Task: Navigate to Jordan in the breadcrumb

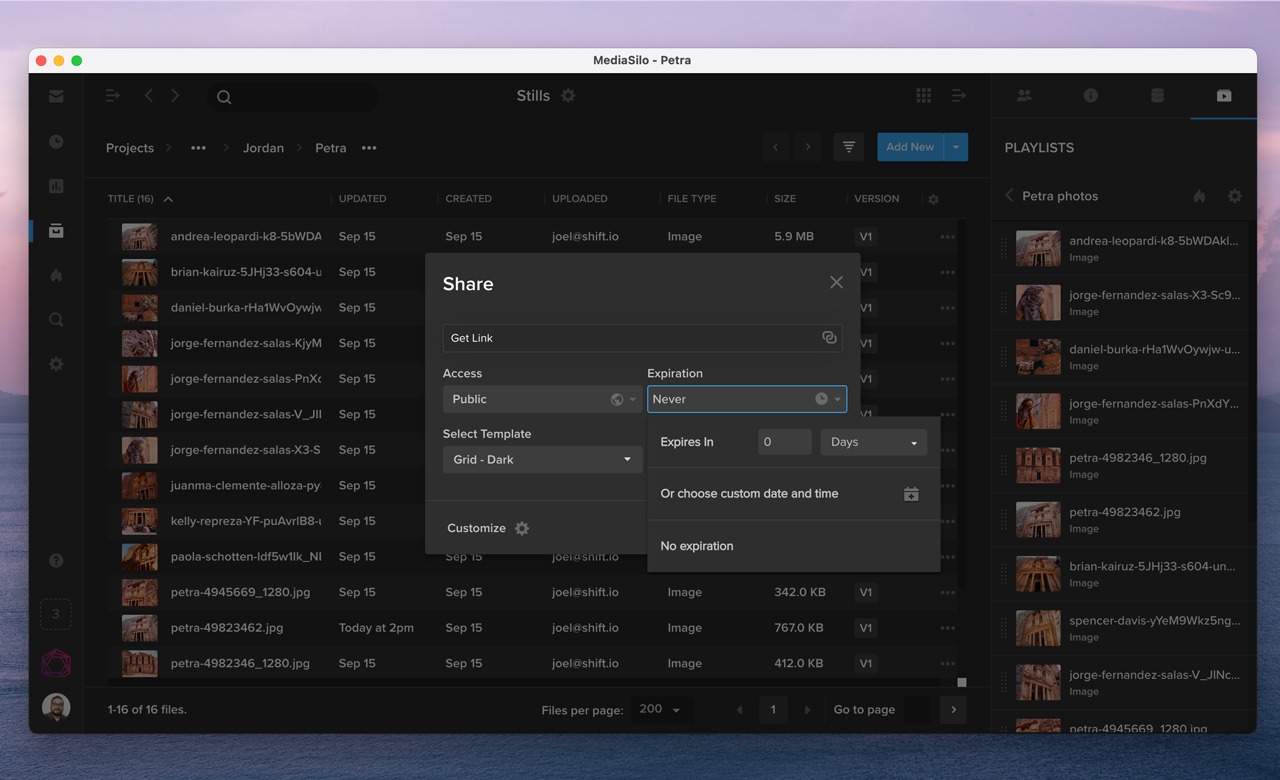Action: tap(263, 148)
